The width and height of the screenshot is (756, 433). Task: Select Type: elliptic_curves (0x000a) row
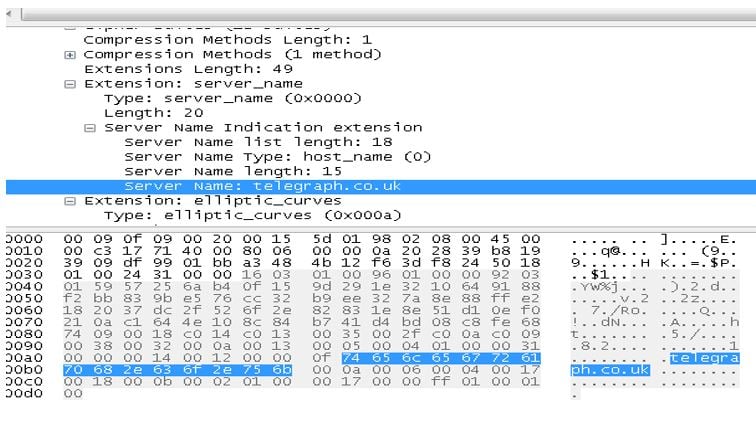click(253, 215)
